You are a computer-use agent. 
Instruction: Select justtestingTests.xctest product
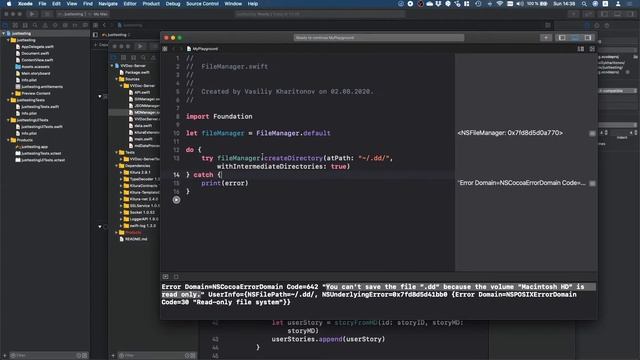pyautogui.click(x=41, y=153)
